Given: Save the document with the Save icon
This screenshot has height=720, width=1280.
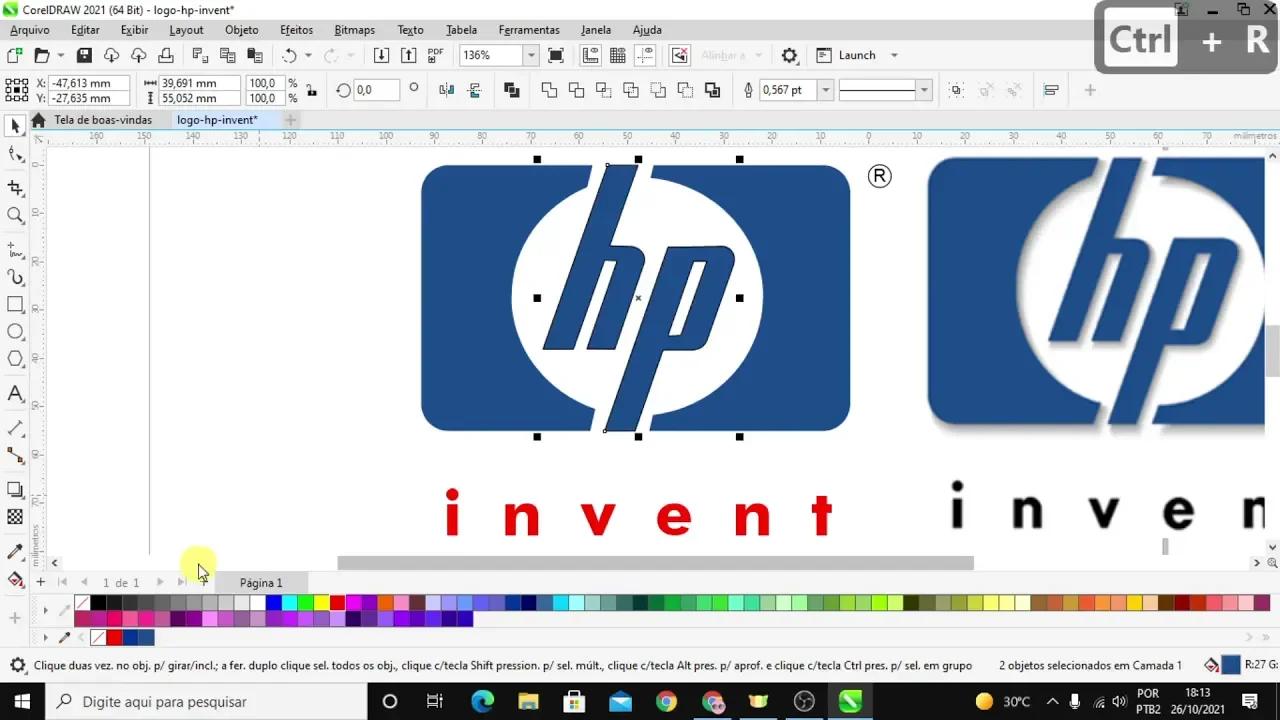Looking at the screenshot, I should click(85, 55).
